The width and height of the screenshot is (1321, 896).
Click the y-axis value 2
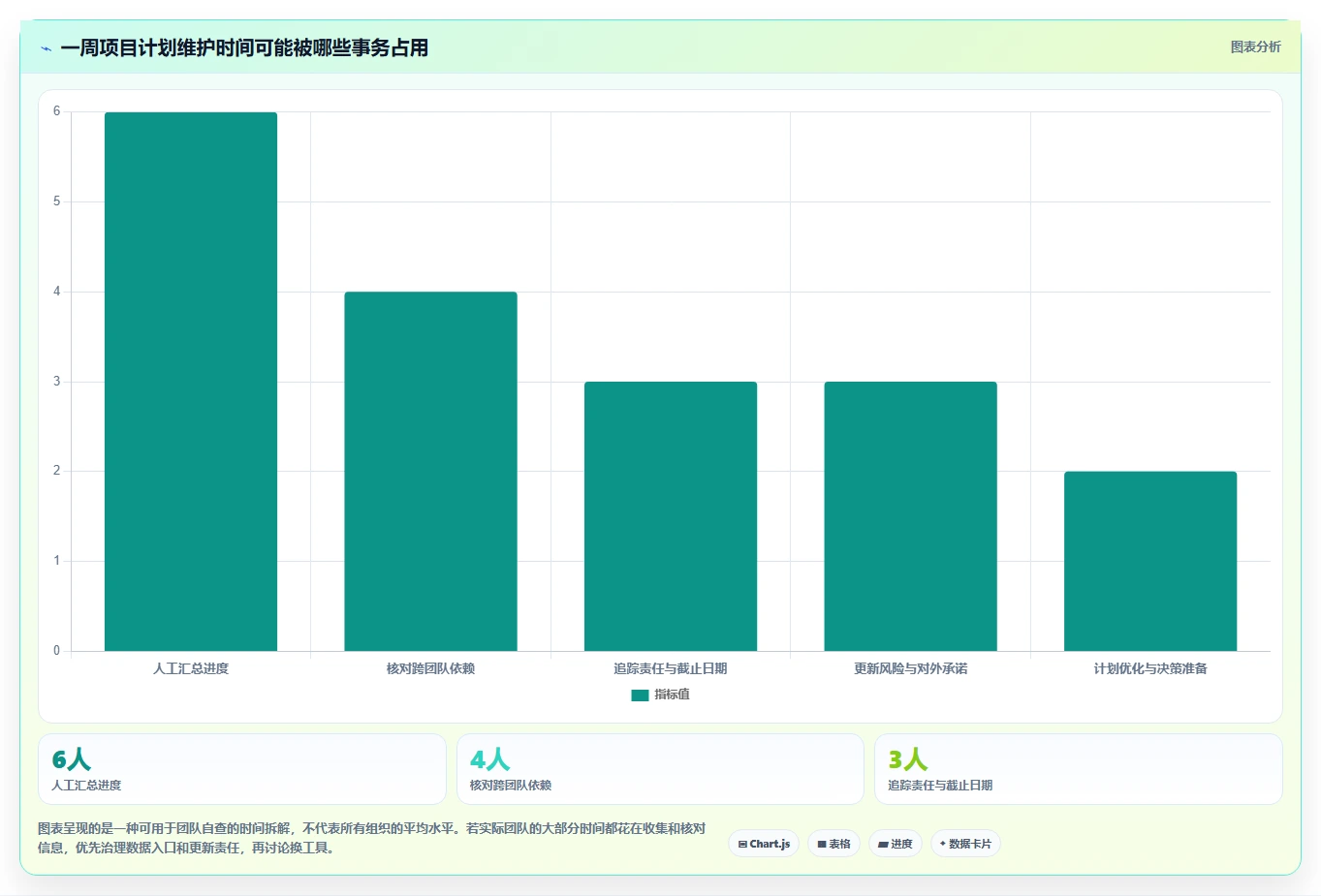click(56, 471)
